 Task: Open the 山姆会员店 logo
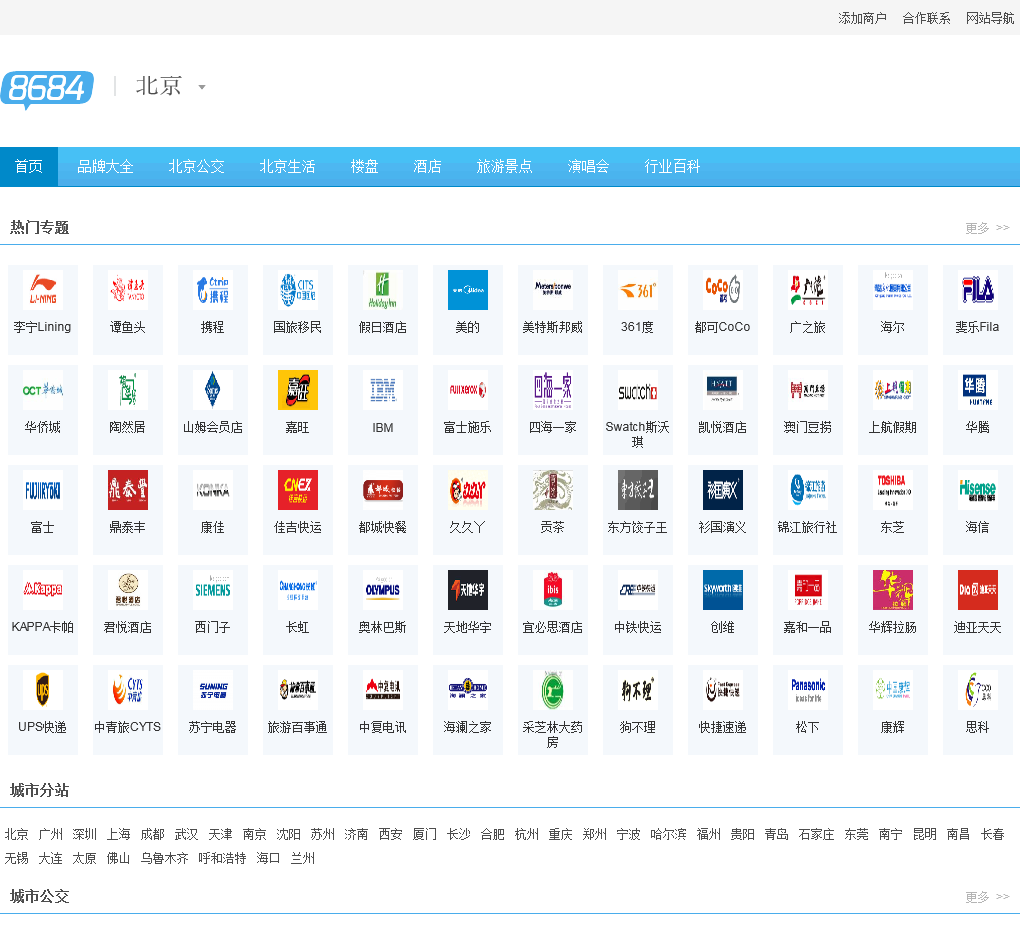(x=213, y=390)
